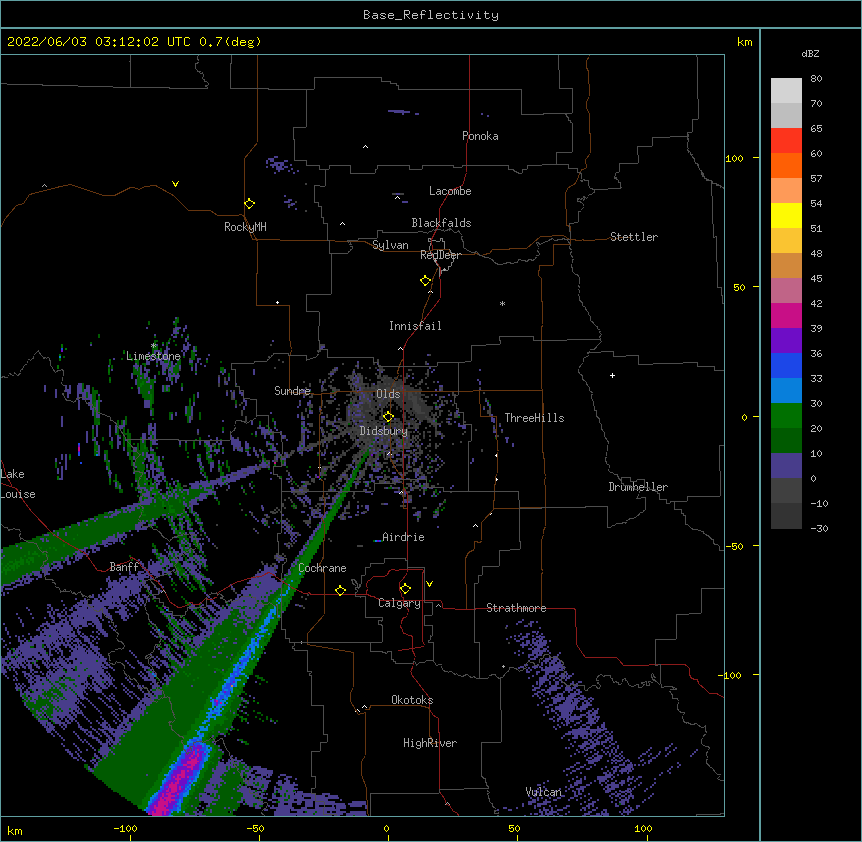Screen dimensions: 862x842
Task: Click the green 30 dBZ legend swatch
Action: click(x=786, y=416)
